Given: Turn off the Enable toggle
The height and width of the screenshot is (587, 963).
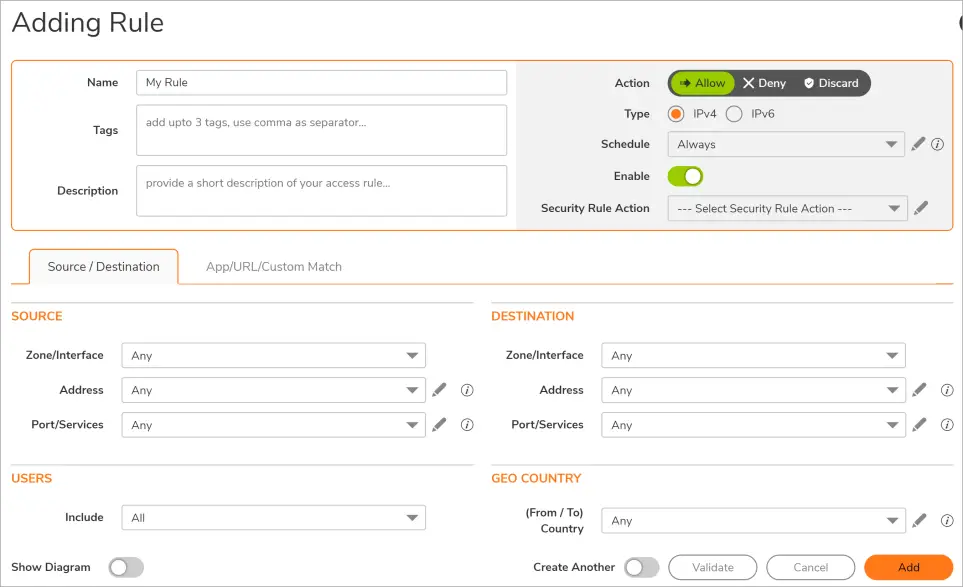Looking at the screenshot, I should [x=685, y=176].
